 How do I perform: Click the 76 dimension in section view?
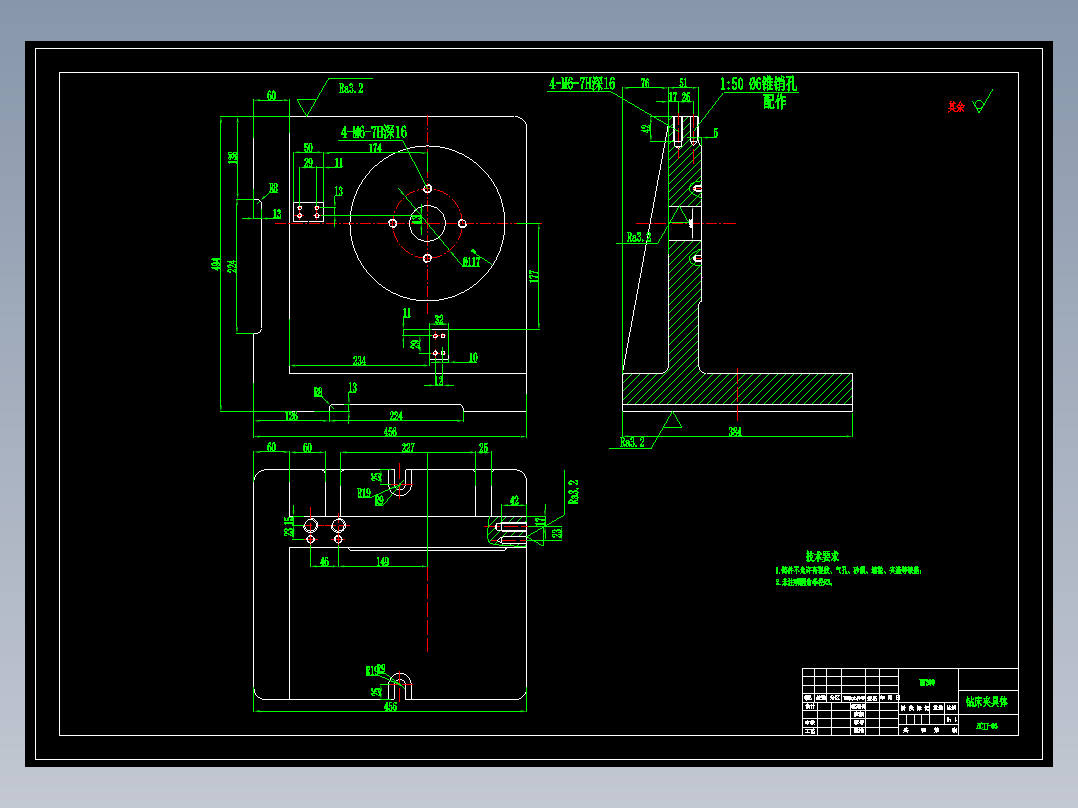point(645,83)
